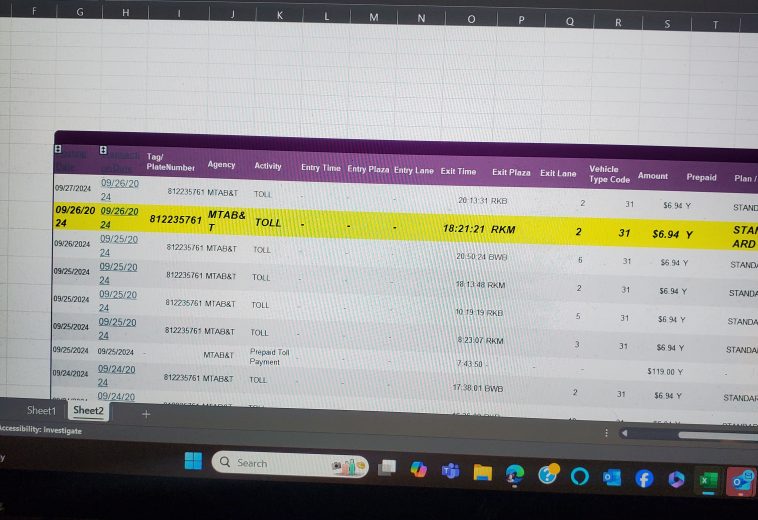Add a new sheet with the plus button
The height and width of the screenshot is (520, 758).
tap(146, 414)
